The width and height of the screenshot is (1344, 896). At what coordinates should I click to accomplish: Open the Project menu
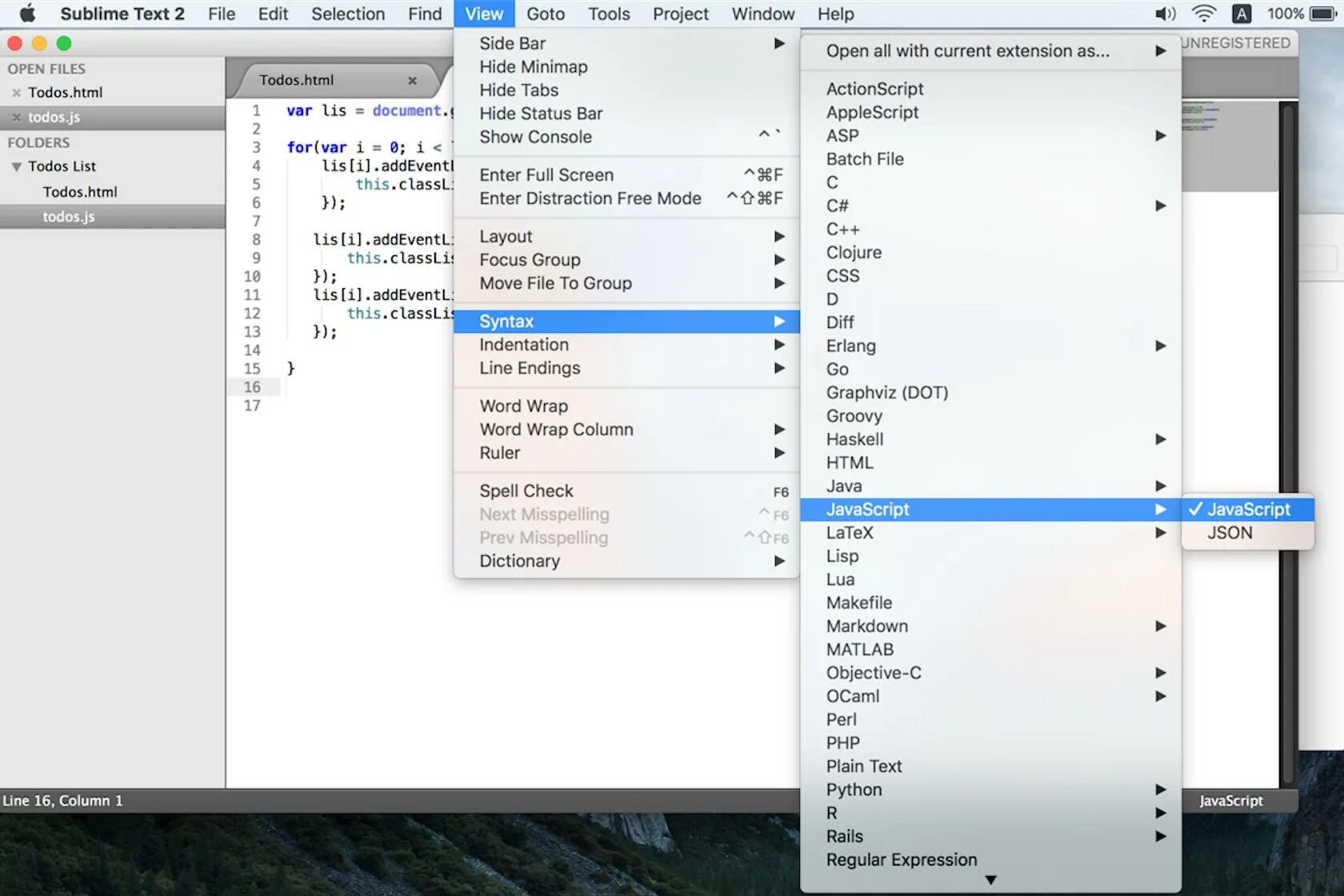pos(681,14)
